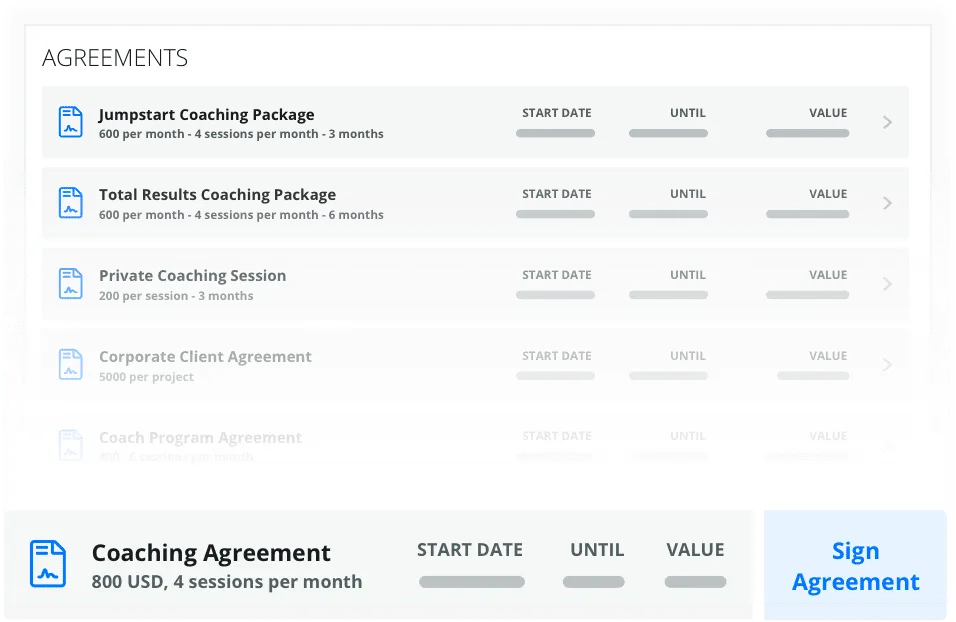Expand the Jumpstart Coaching Package chevron

point(887,122)
